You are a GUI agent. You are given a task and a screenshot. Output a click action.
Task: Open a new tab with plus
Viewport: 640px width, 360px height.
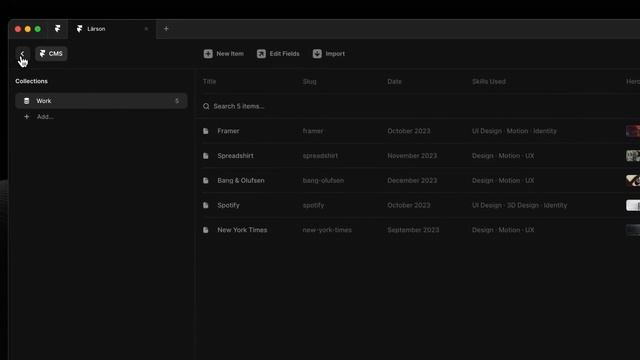coord(166,29)
